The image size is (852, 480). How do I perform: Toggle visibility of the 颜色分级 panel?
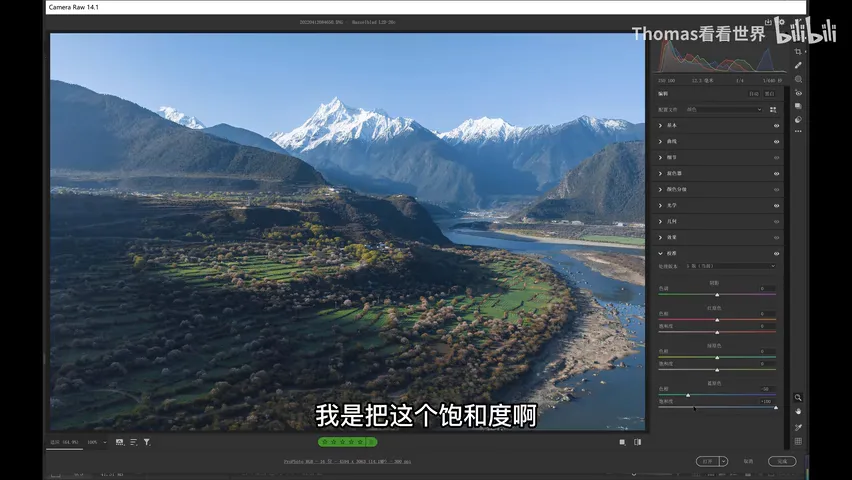pos(776,190)
